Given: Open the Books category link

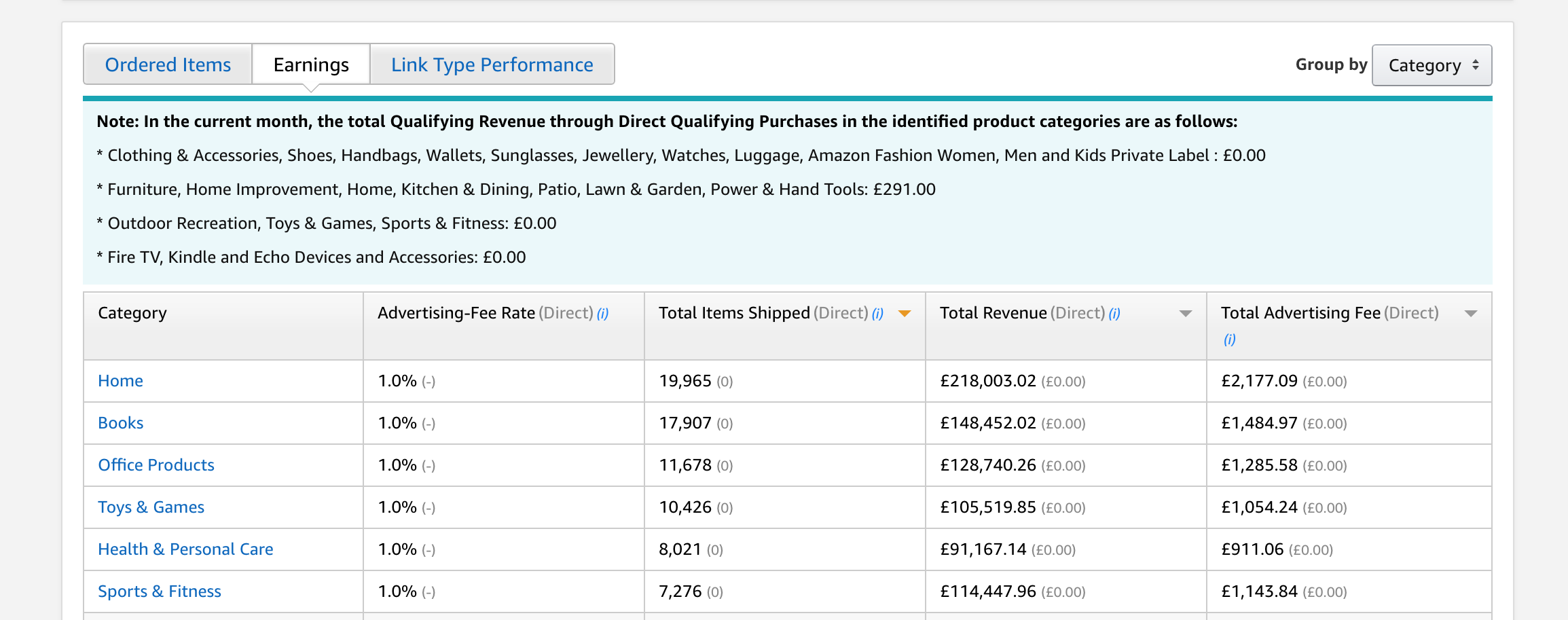Looking at the screenshot, I should pos(120,423).
